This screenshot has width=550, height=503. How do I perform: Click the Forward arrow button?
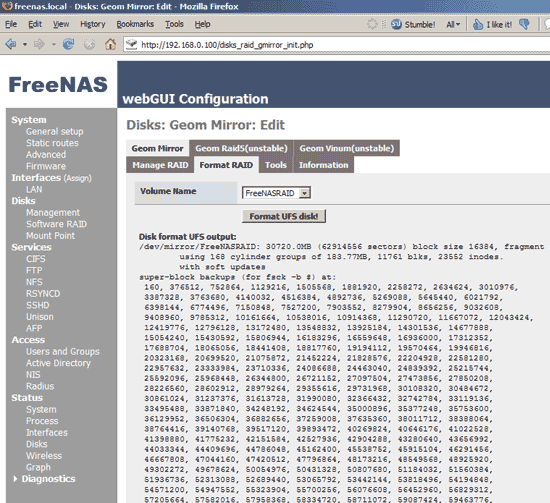39,44
